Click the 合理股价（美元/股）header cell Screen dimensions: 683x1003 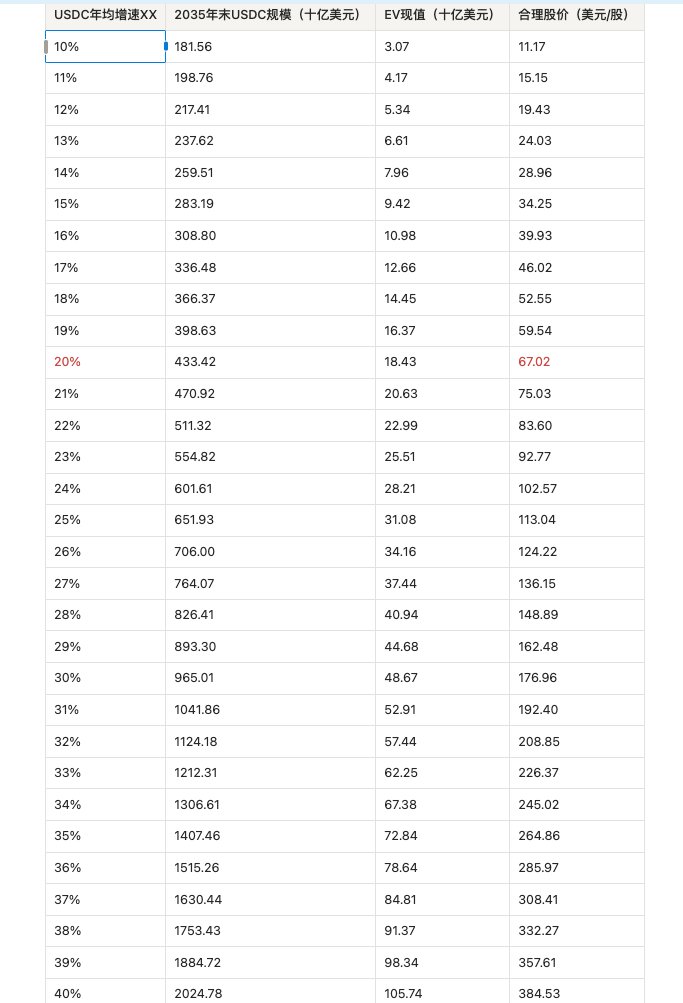[576, 15]
